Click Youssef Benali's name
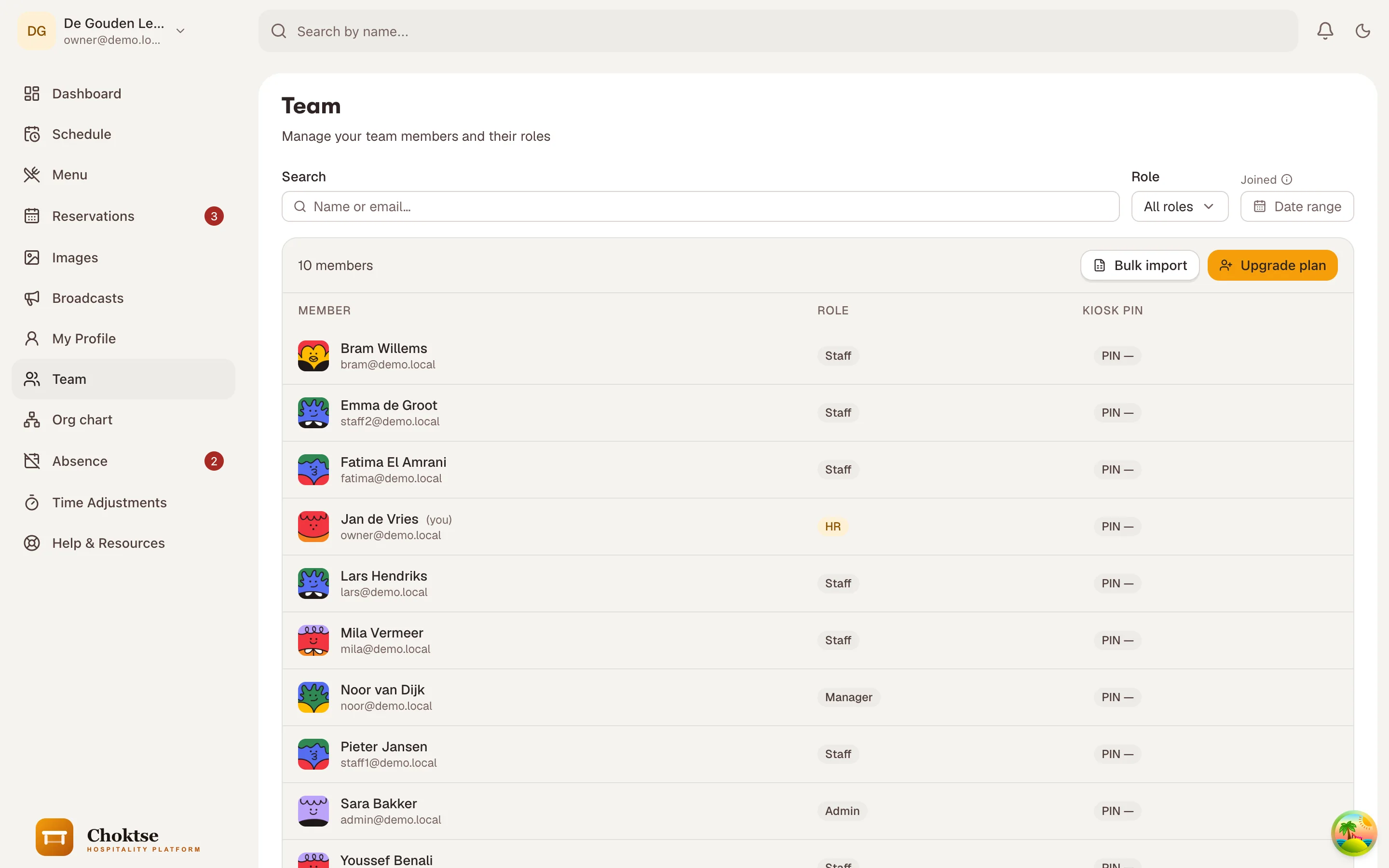The height and width of the screenshot is (868, 1389). click(x=386, y=860)
